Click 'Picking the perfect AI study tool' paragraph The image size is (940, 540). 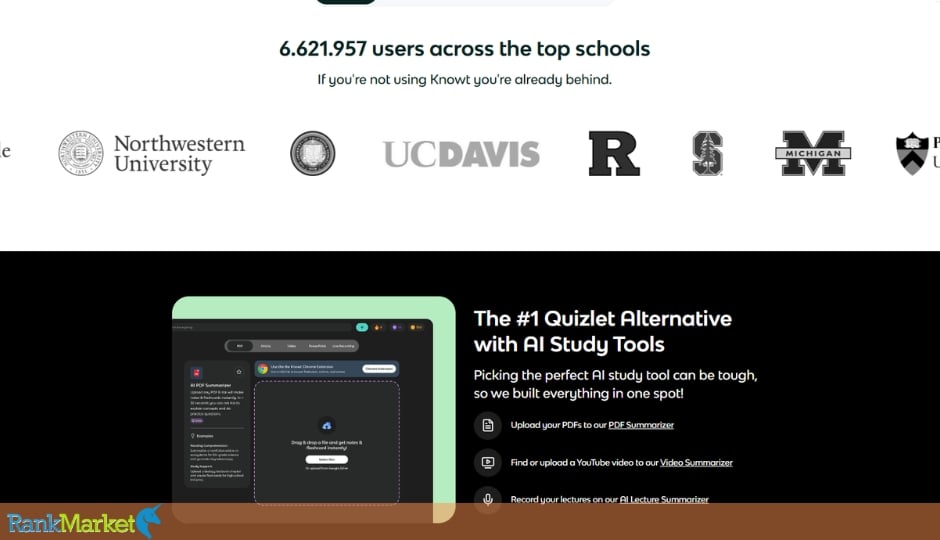(616, 384)
